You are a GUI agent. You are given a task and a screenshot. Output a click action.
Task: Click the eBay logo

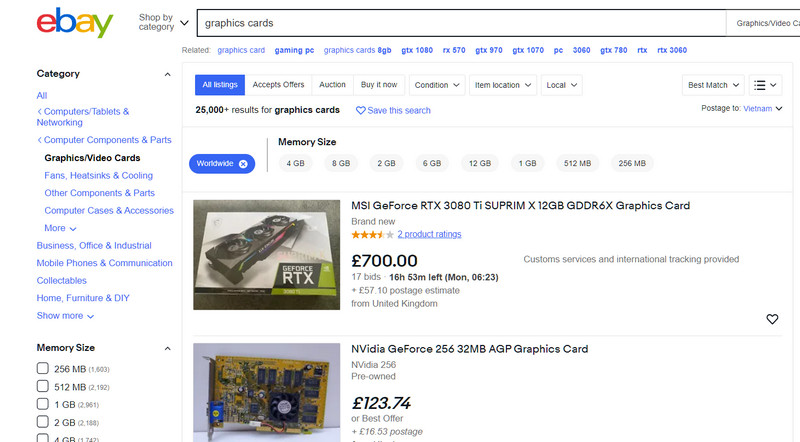(x=74, y=23)
